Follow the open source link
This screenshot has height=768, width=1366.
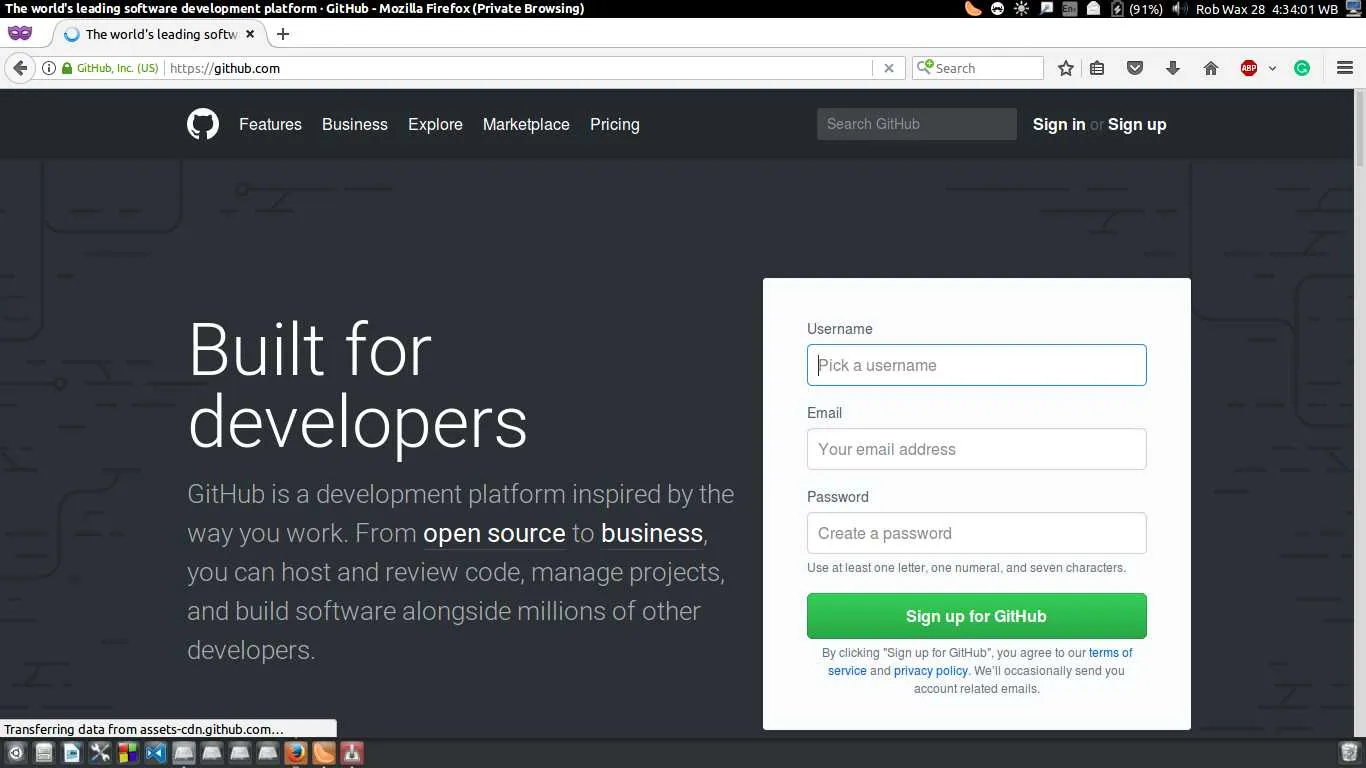coord(494,533)
